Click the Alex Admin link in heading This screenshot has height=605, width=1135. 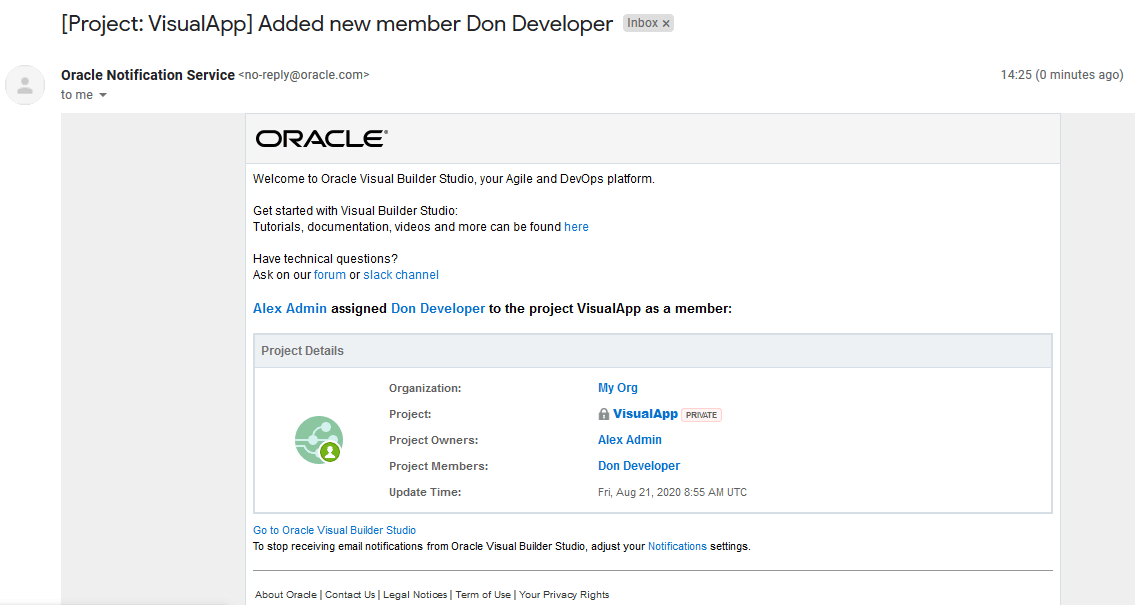coord(290,309)
